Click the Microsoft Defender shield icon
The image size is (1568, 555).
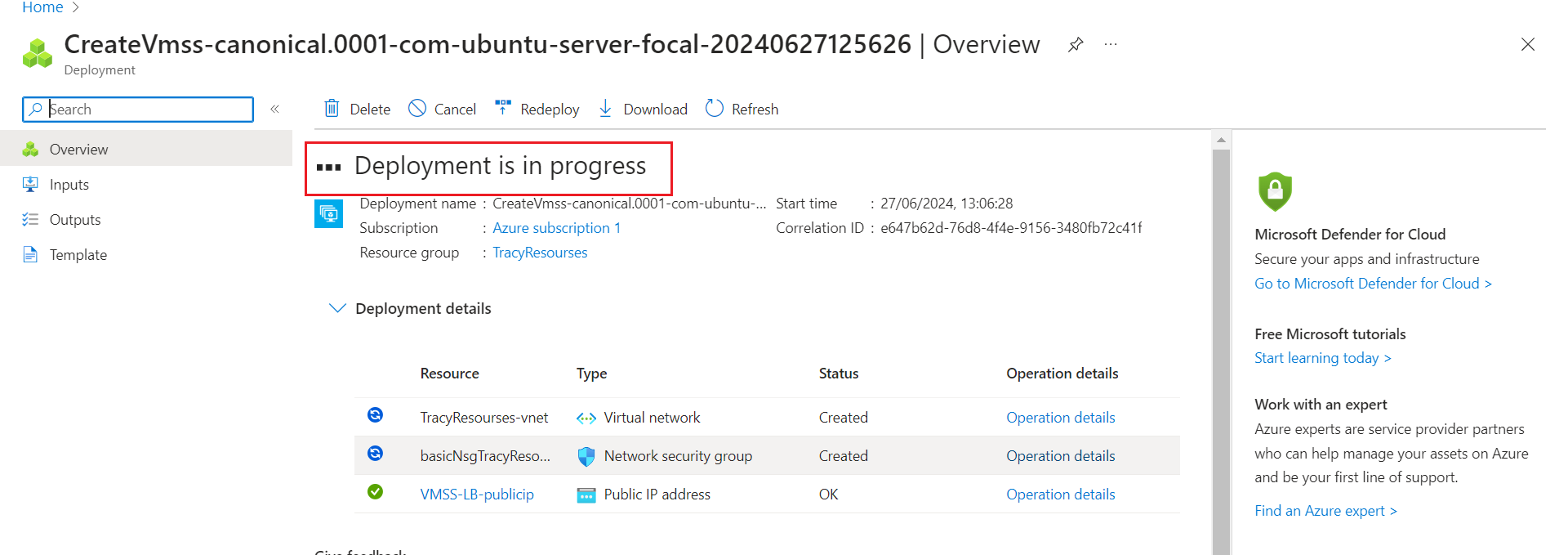pyautogui.click(x=1275, y=191)
